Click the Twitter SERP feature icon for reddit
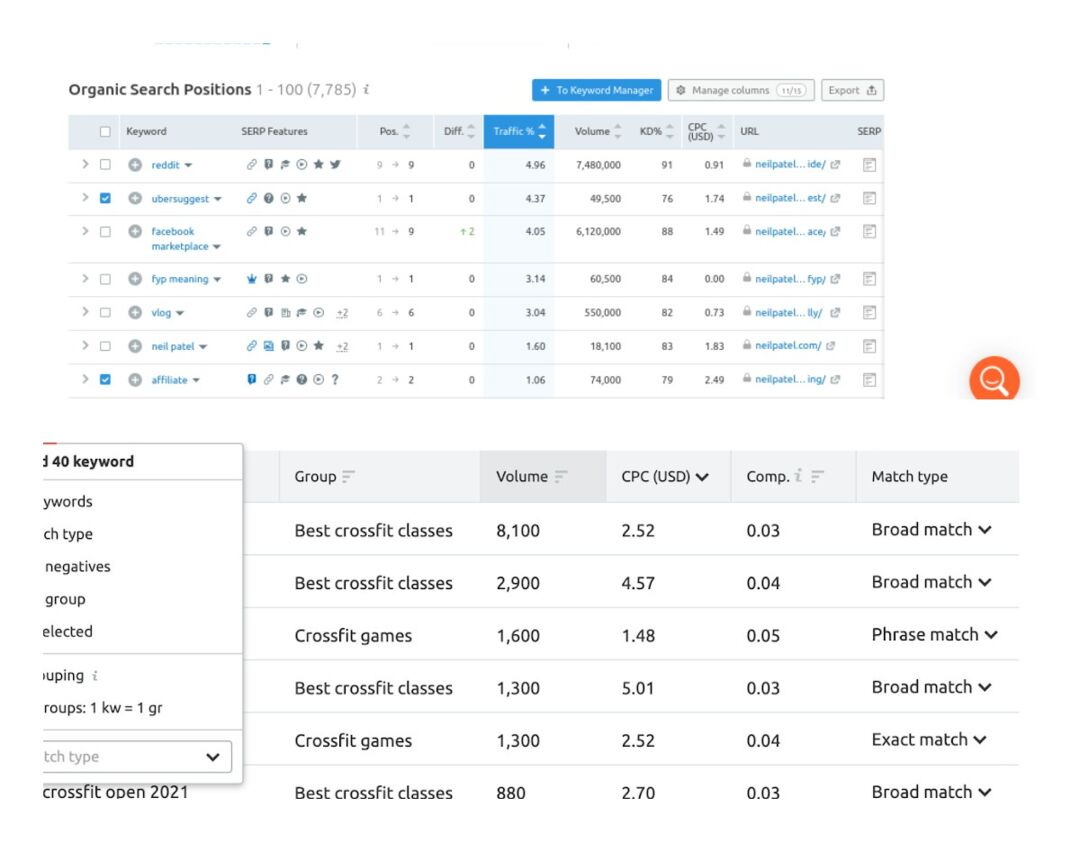This screenshot has height=842, width=1080. click(x=335, y=165)
